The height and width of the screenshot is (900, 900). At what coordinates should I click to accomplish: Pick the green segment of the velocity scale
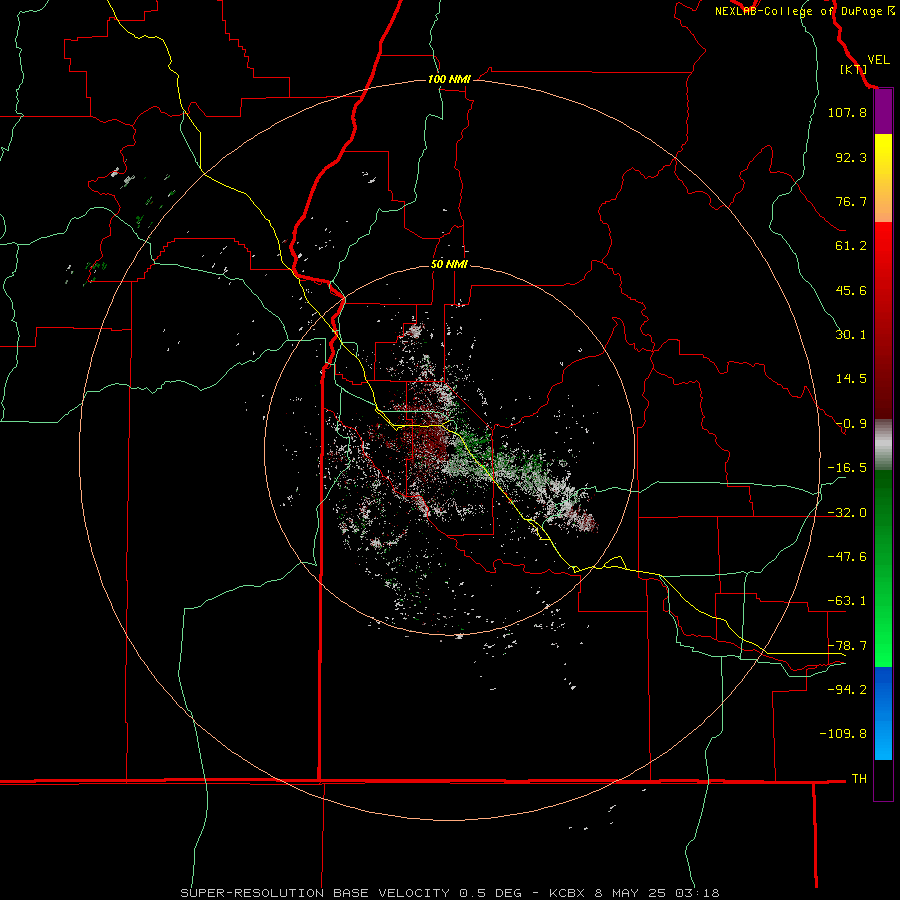click(x=883, y=568)
